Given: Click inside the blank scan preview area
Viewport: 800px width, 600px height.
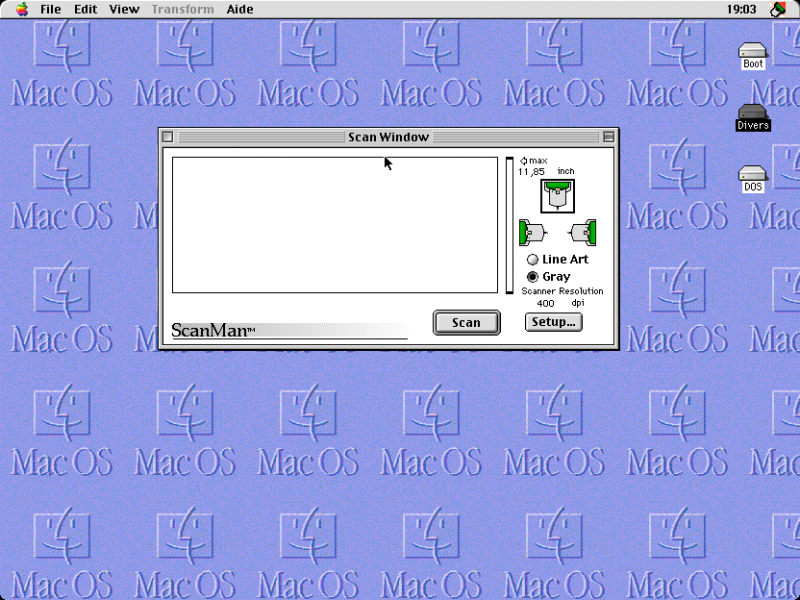Looking at the screenshot, I should tap(334, 225).
